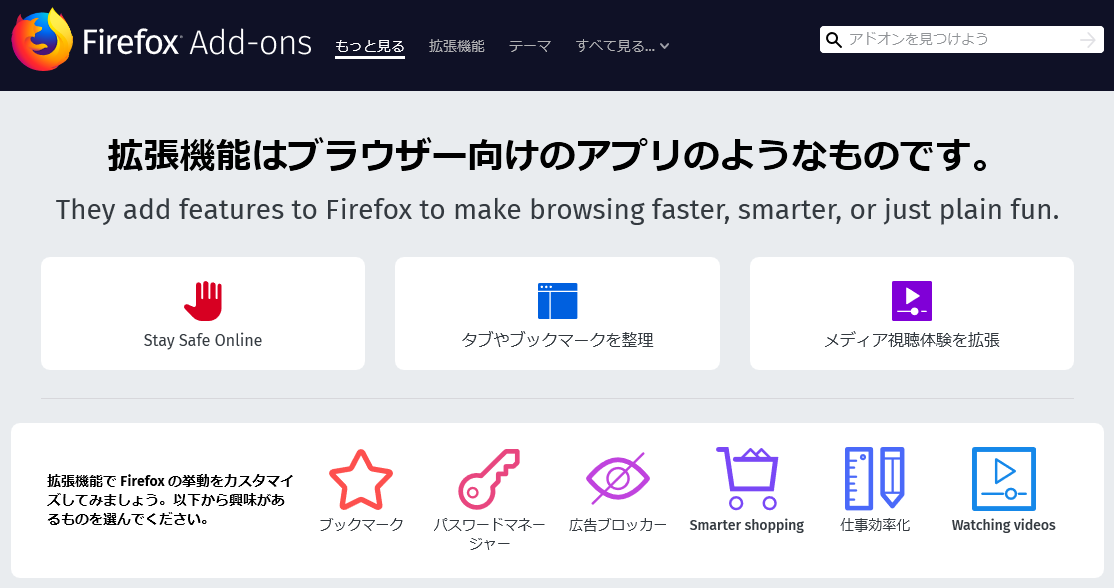Click the purple media player icon
Screen dimensions: 1114x588
tap(912, 301)
